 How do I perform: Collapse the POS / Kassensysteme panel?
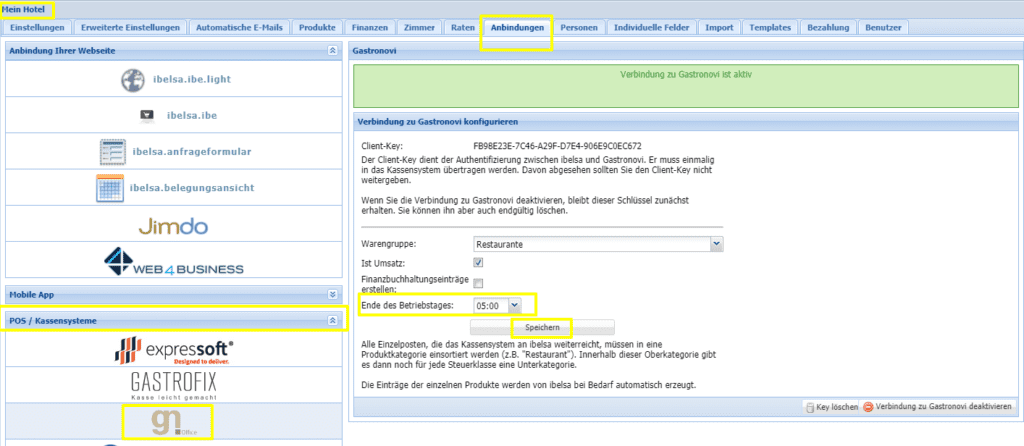pyautogui.click(x=332, y=320)
